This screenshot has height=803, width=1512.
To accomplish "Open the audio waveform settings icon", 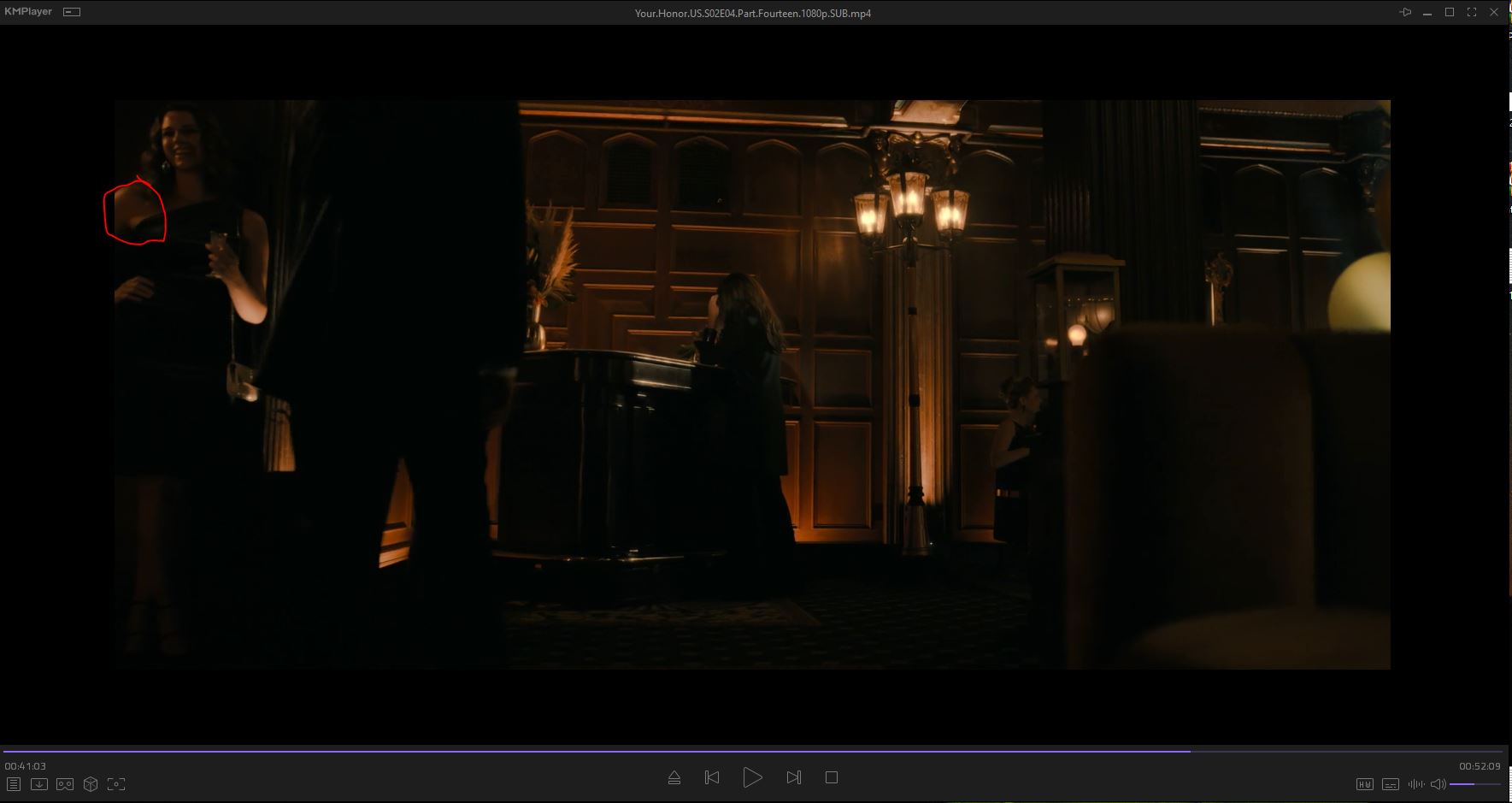I will tap(1416, 784).
